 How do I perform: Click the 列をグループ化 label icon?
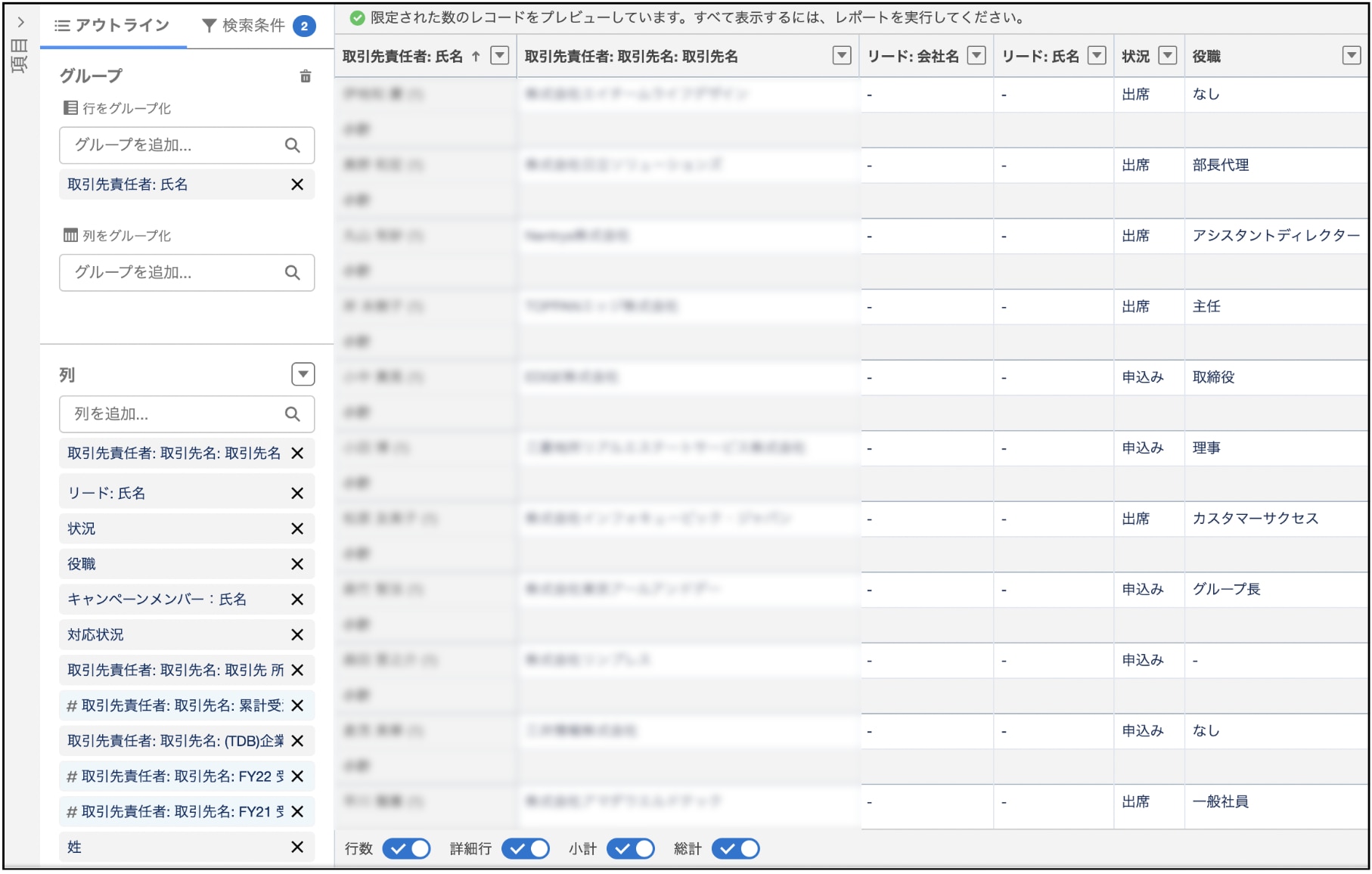click(x=70, y=235)
